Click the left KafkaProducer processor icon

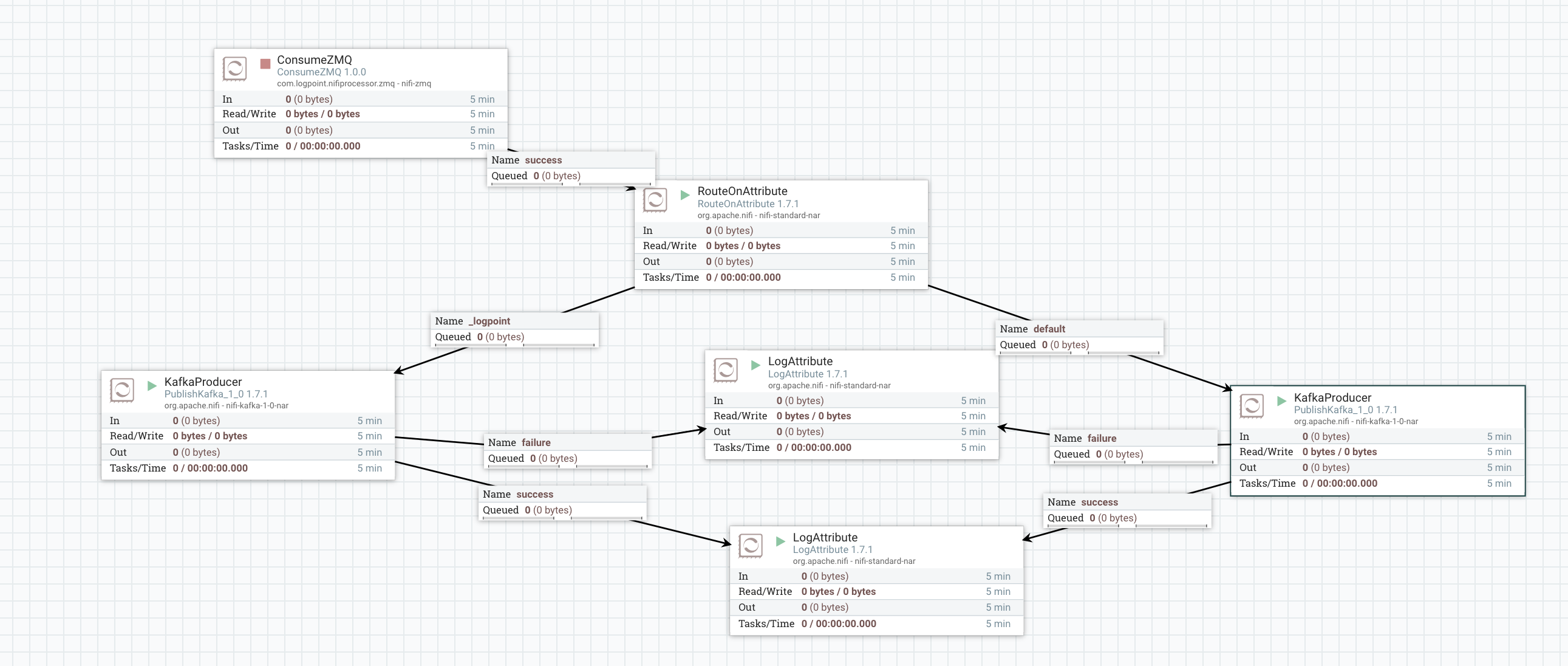point(121,390)
